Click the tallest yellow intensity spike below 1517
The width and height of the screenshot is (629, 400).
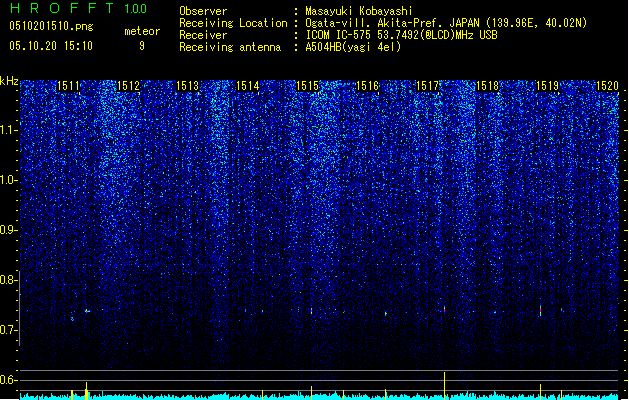[444, 385]
